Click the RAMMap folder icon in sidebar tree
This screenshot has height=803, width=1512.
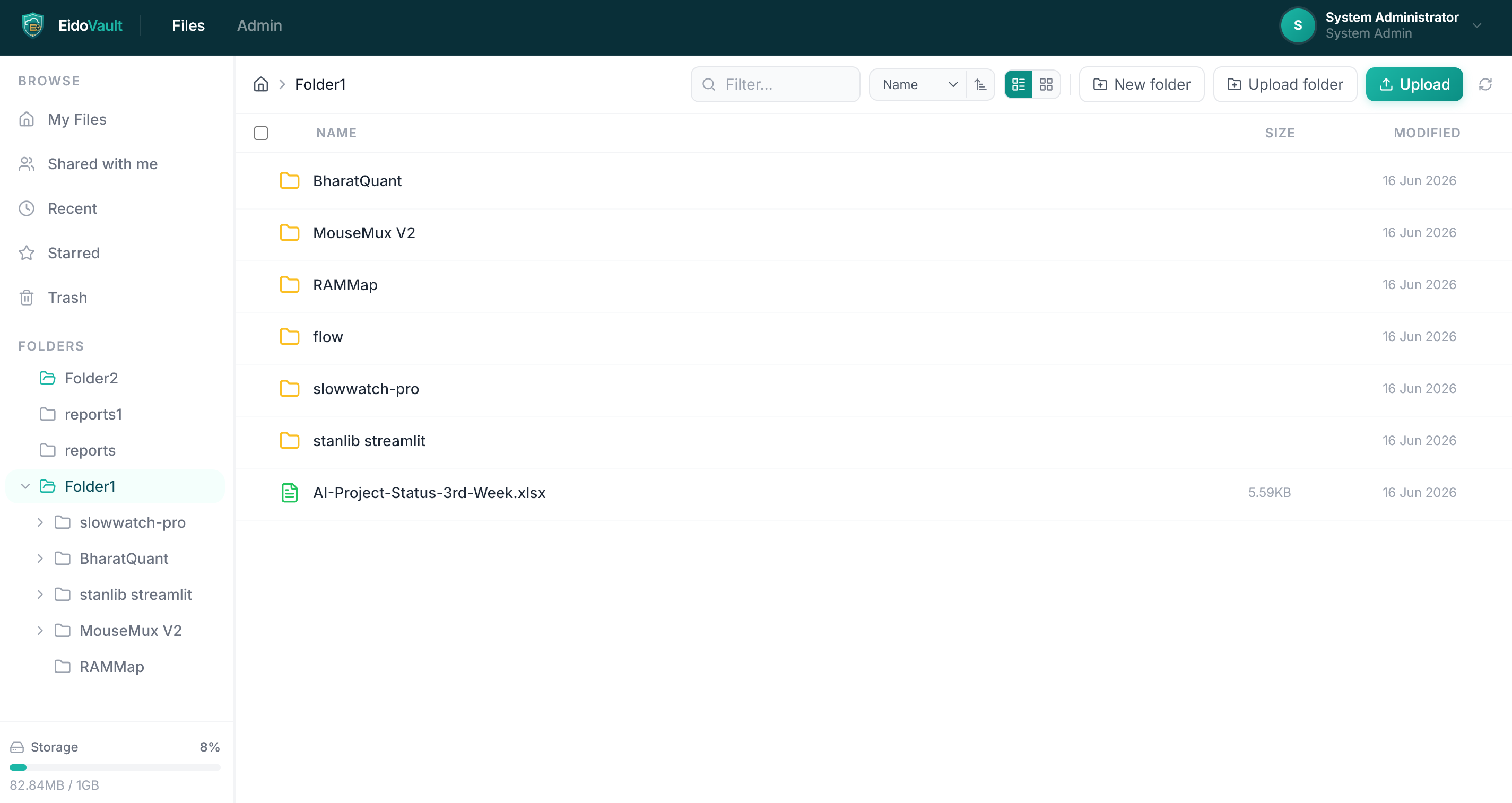pyautogui.click(x=62, y=666)
